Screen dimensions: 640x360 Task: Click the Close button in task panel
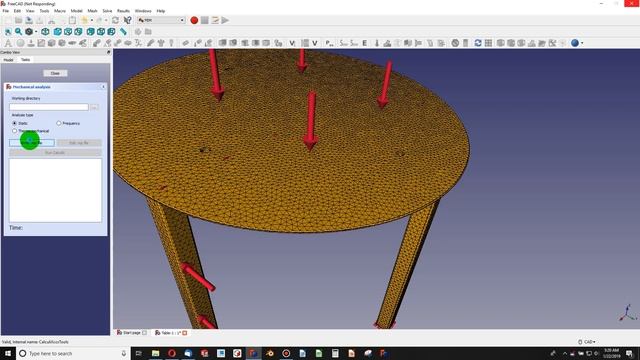tap(55, 73)
